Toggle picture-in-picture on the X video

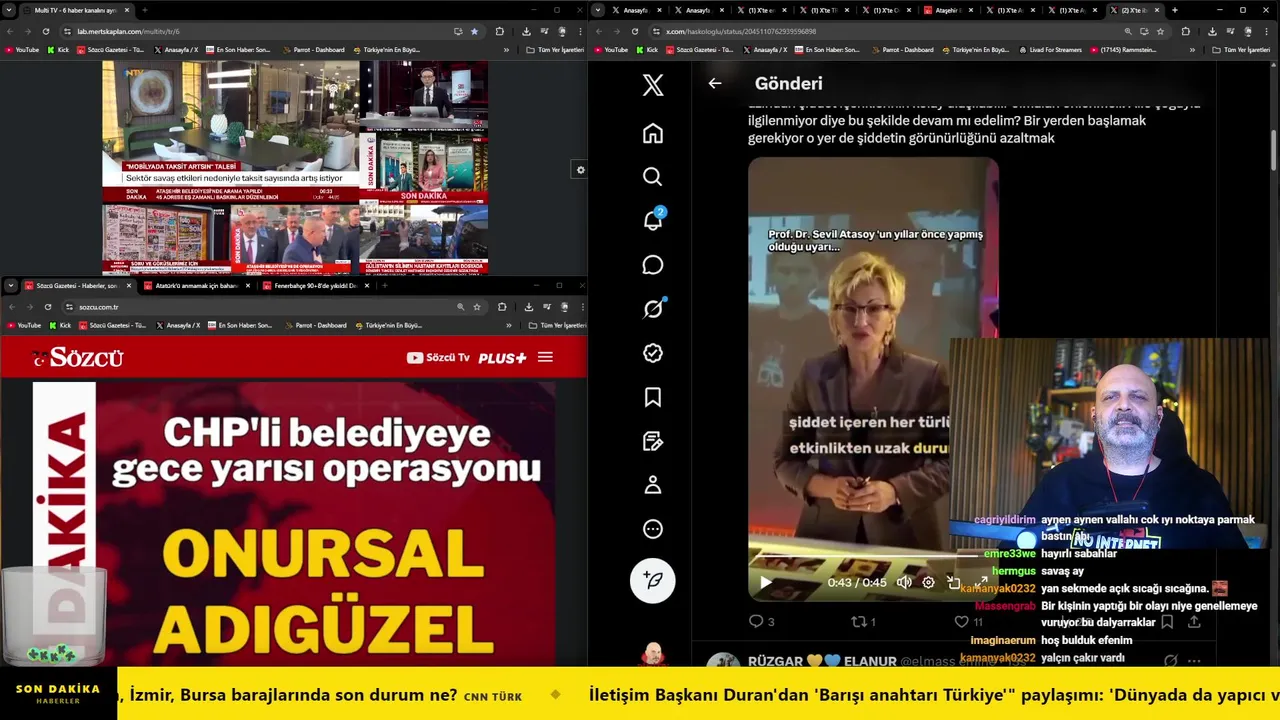coord(953,582)
